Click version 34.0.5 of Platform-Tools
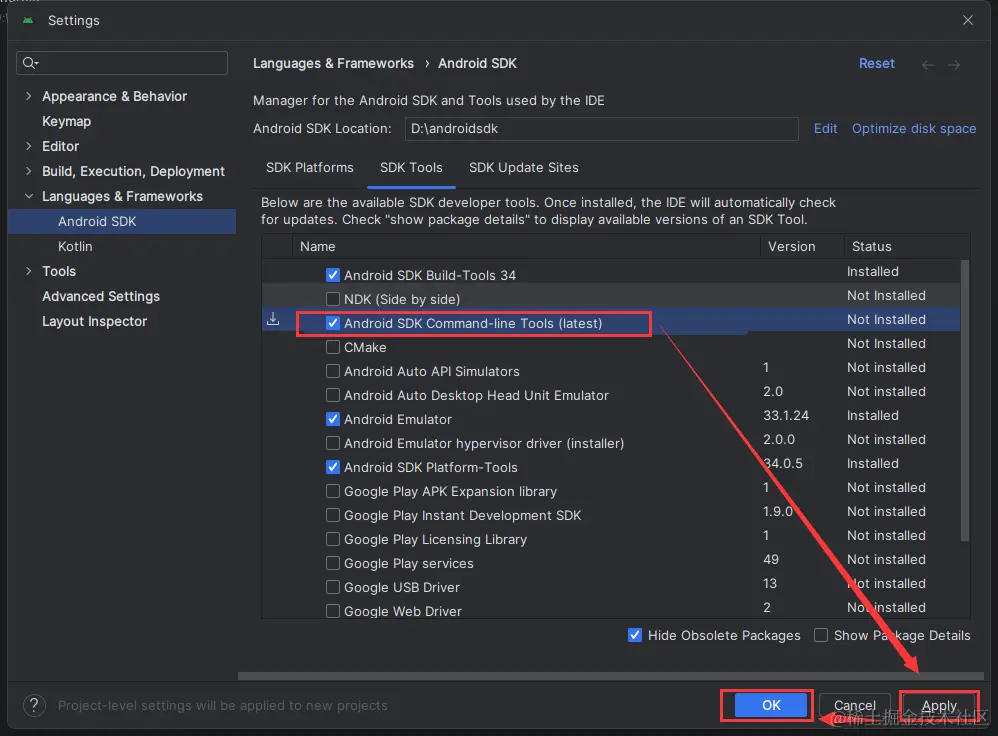The width and height of the screenshot is (998, 736). pos(783,464)
